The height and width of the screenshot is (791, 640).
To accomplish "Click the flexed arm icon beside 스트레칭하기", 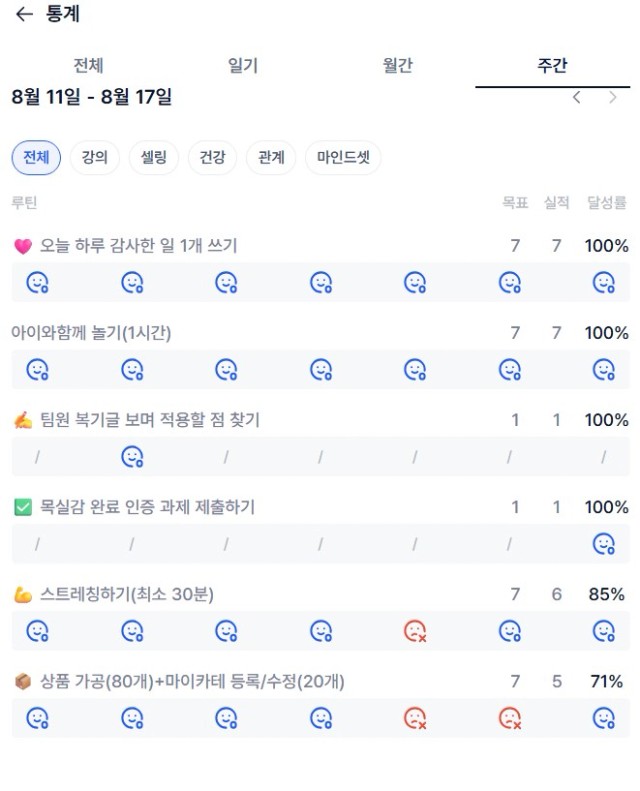I will (23, 595).
